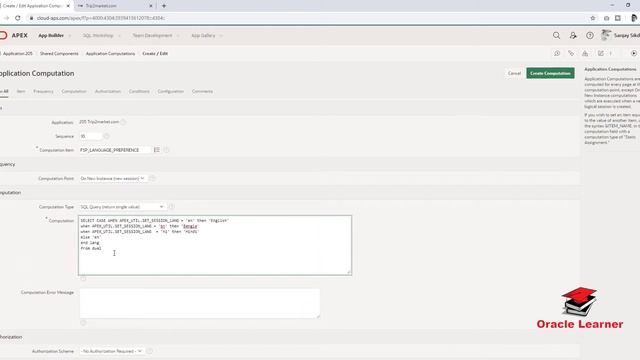The height and width of the screenshot is (360, 640).
Task: Open the Computation Item list picker icon
Action: (157, 150)
